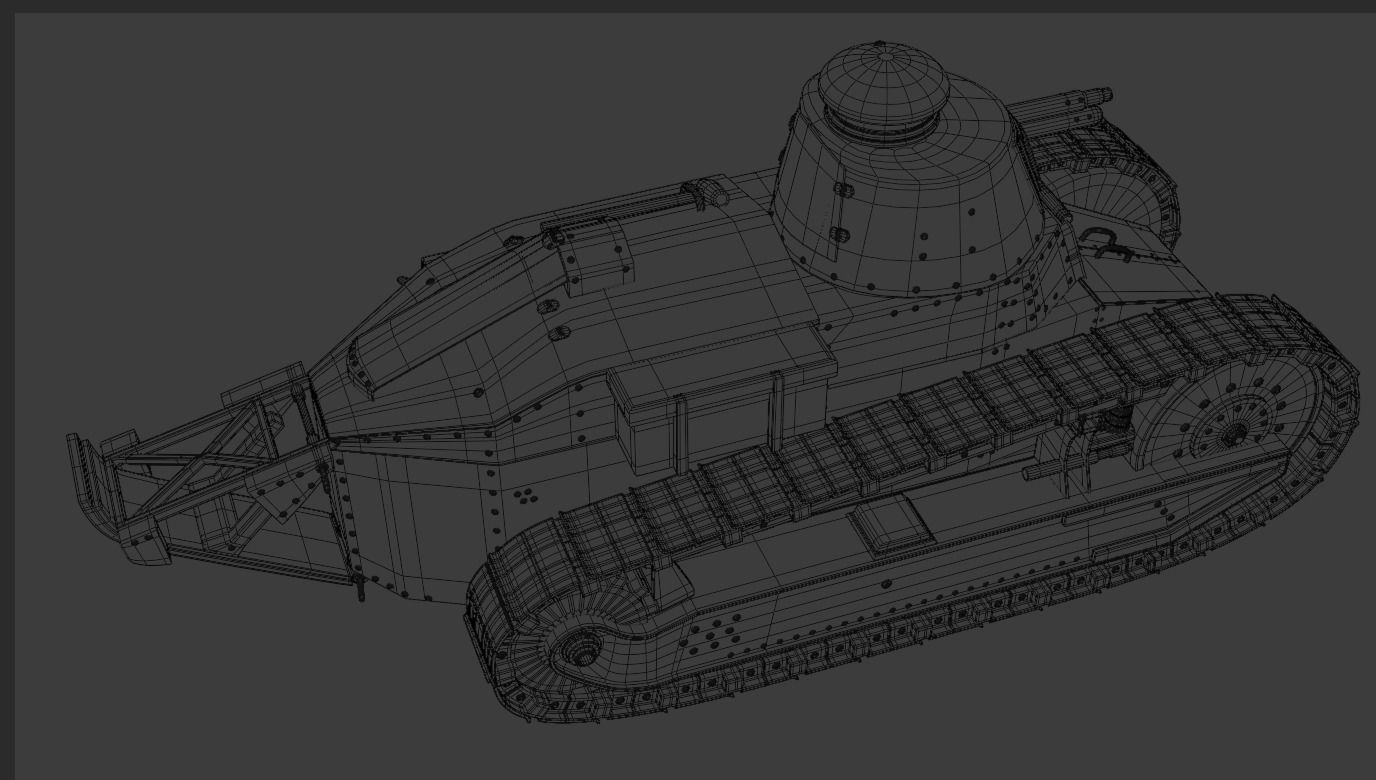Select the storage box on the hull side
This screenshot has width=1376, height=780.
[722, 400]
